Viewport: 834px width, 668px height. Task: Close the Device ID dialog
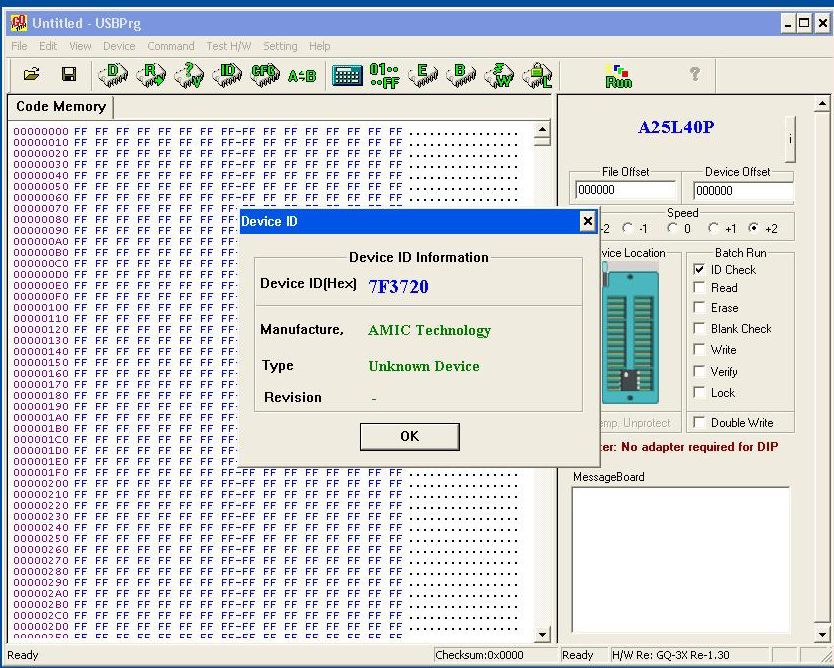click(587, 221)
